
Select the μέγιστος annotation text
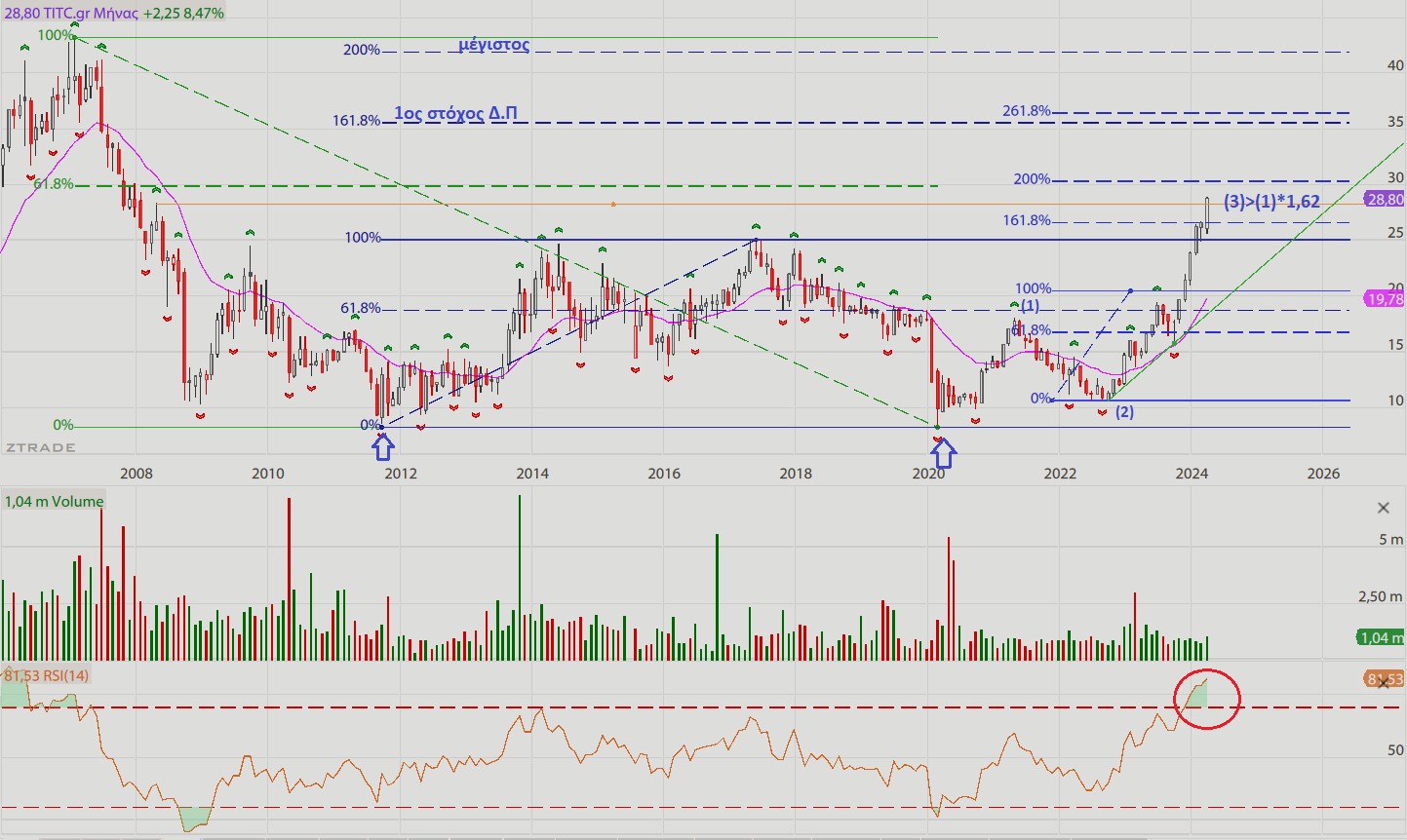494,45
